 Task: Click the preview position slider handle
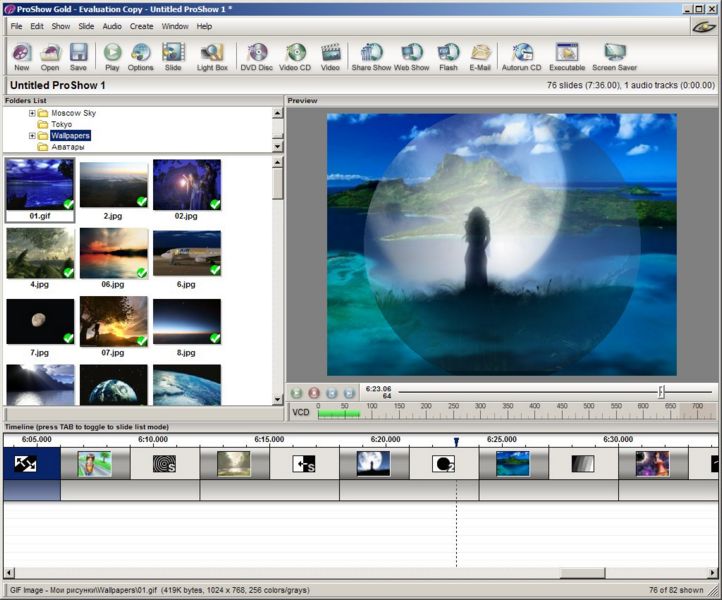[661, 392]
